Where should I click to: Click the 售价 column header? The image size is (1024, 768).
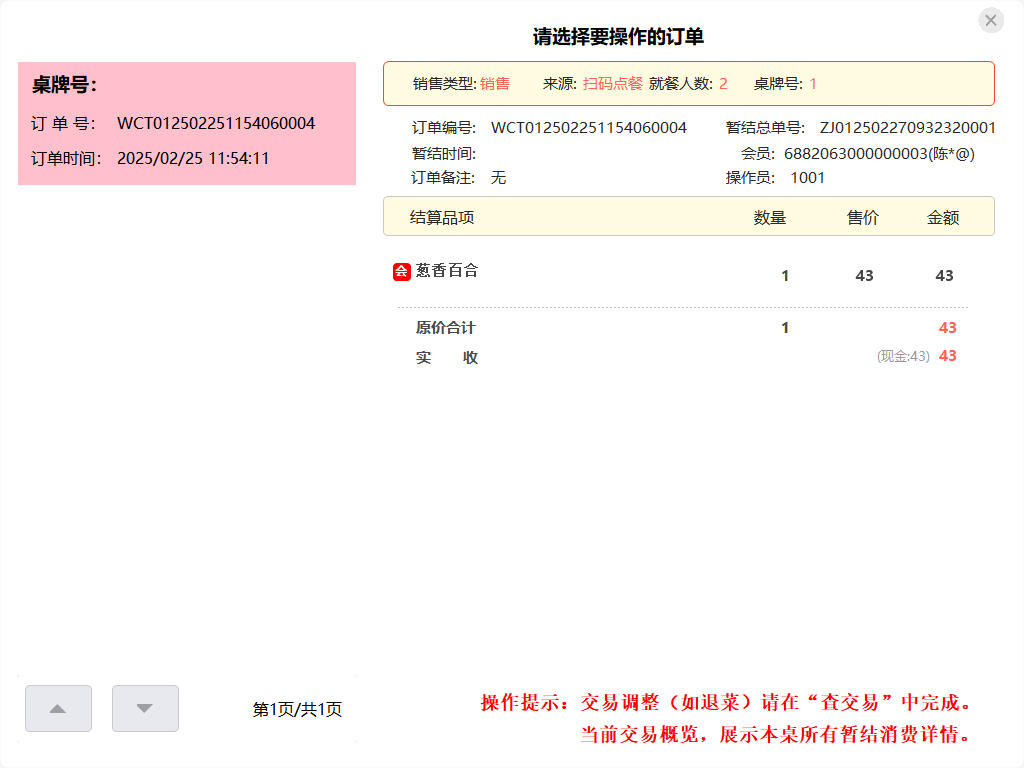(x=861, y=216)
